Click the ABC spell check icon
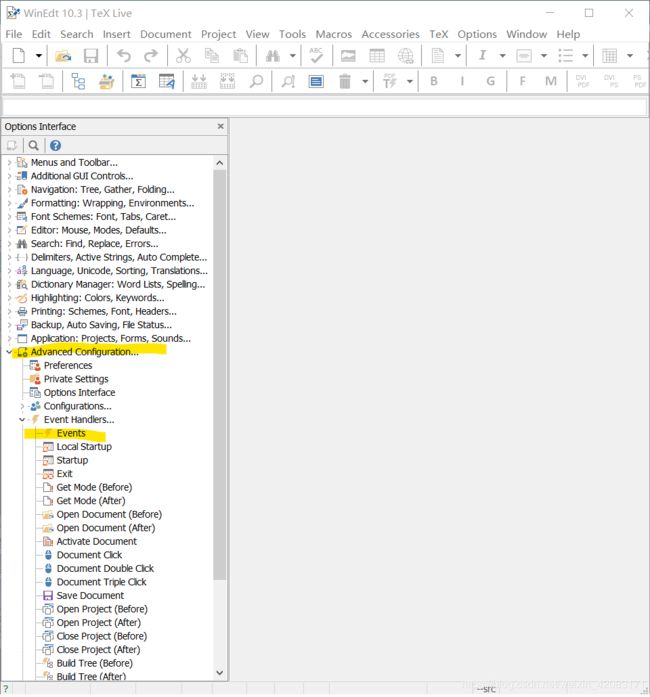650x697 pixels. (316, 56)
